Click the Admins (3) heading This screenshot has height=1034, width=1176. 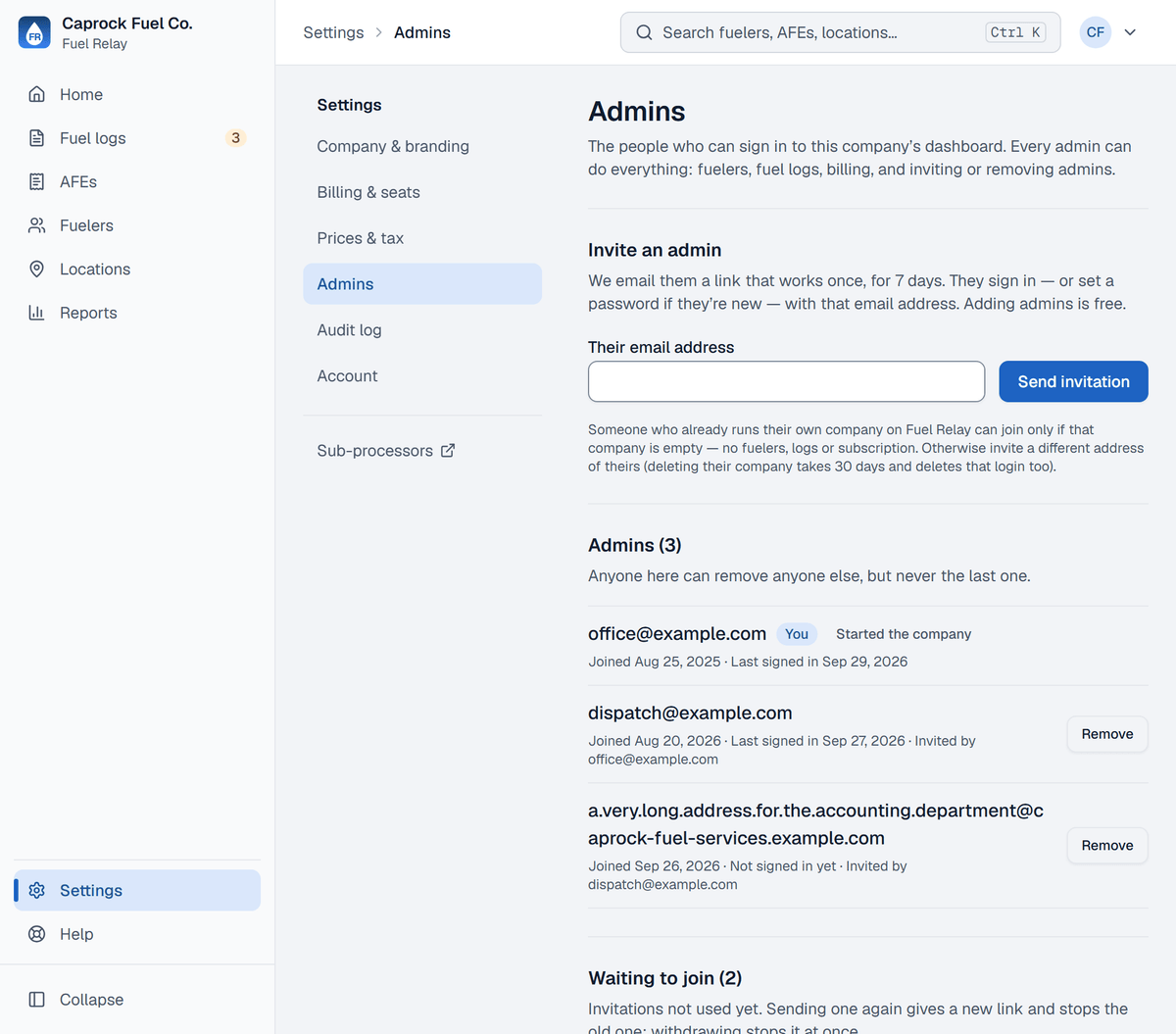(x=635, y=545)
